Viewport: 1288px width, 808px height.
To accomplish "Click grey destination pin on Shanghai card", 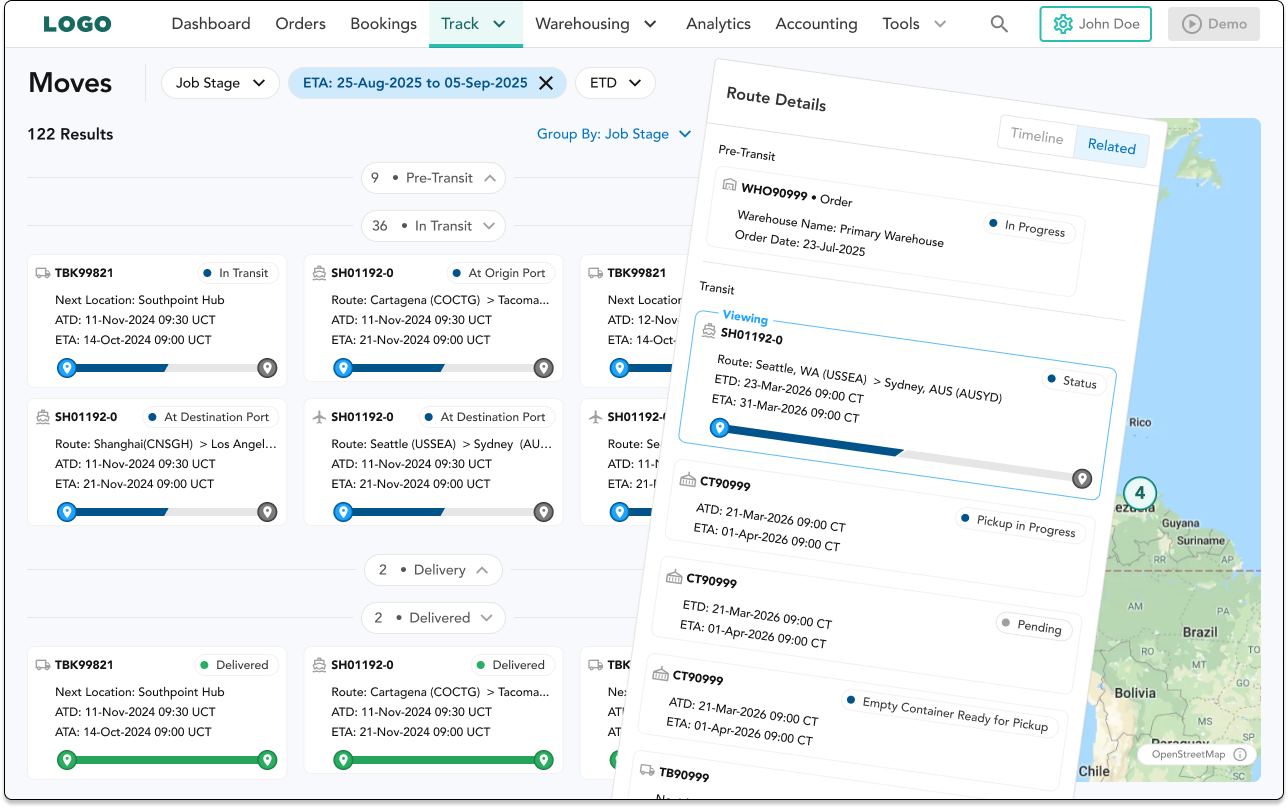I will [x=267, y=512].
